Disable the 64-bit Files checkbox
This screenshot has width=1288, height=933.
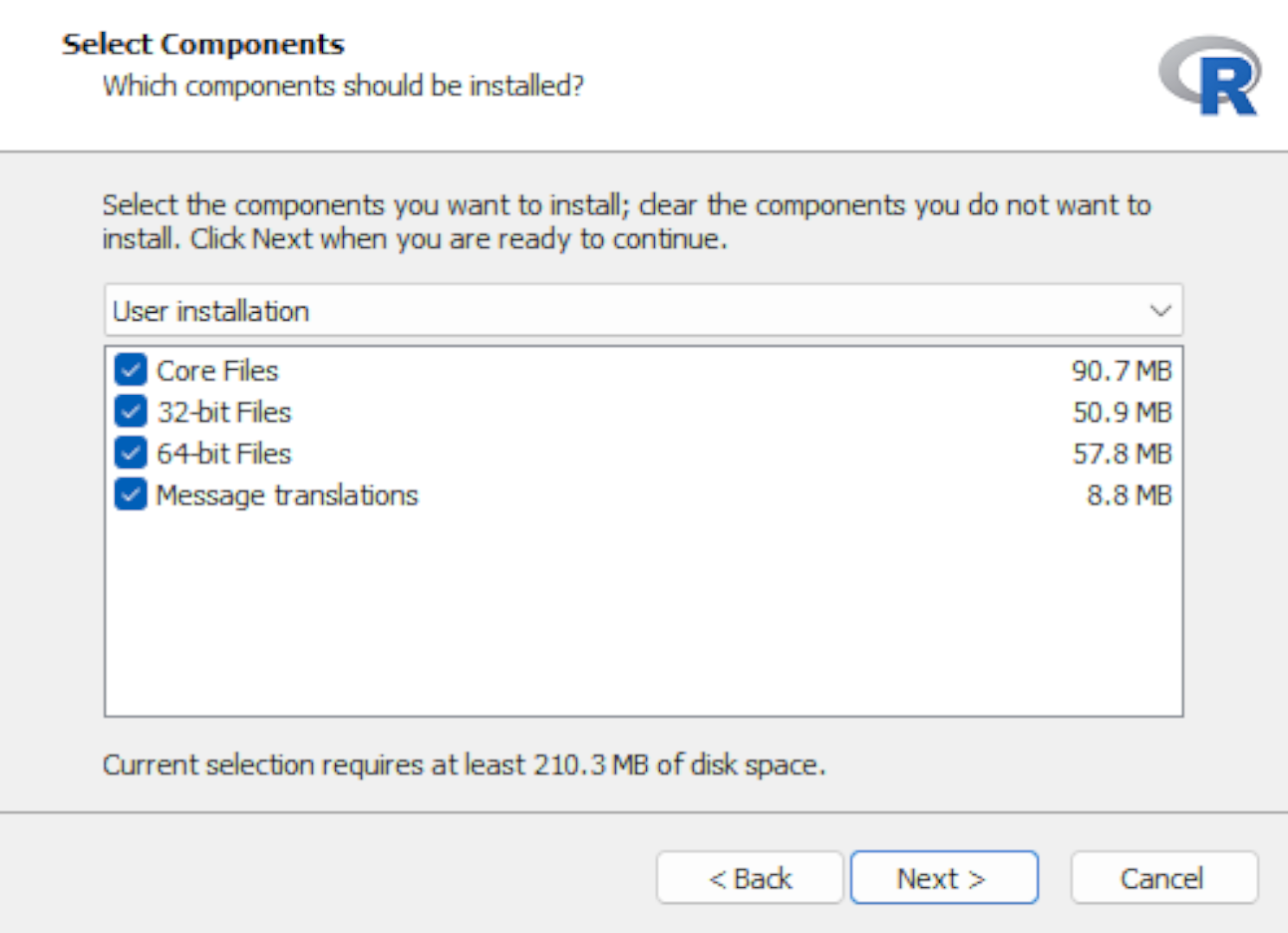pyautogui.click(x=131, y=453)
